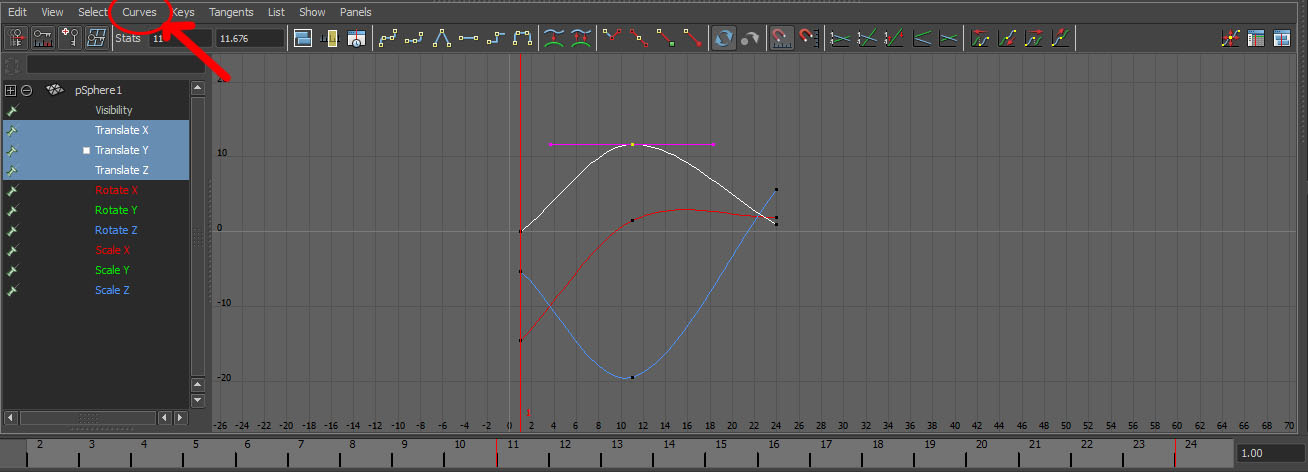Expand the pSphere1 node with plus icon
Viewport: 1308px width, 472px height.
click(x=11, y=90)
